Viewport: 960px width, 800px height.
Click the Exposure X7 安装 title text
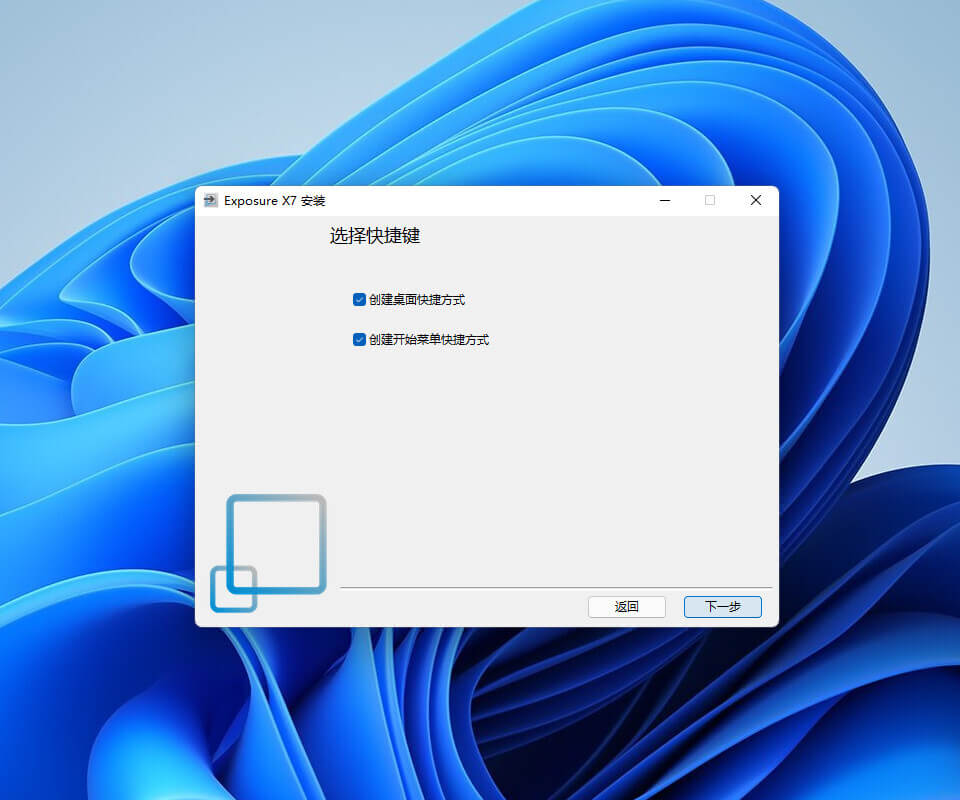(x=274, y=200)
